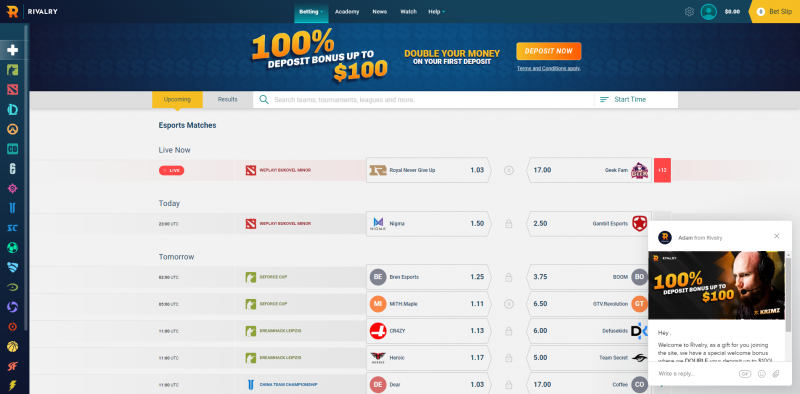
Task: Switch to the Results tab
Action: click(x=228, y=100)
